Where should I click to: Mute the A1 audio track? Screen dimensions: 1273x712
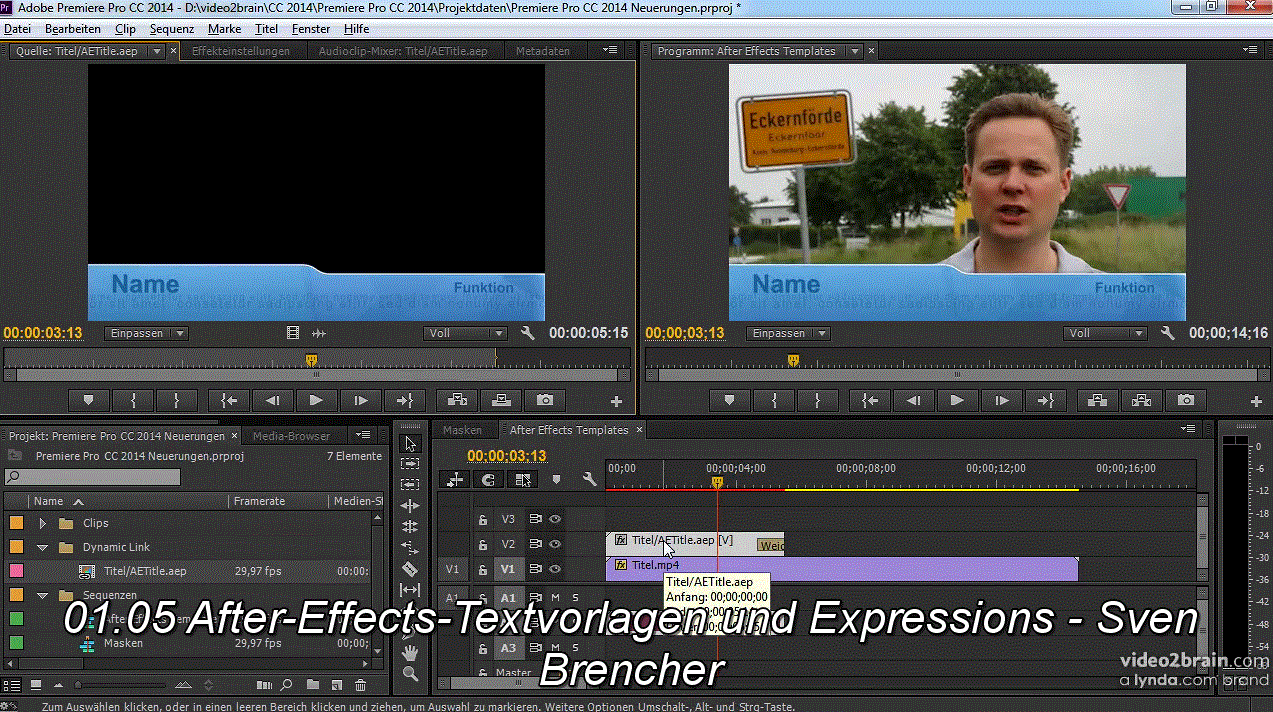[555, 597]
